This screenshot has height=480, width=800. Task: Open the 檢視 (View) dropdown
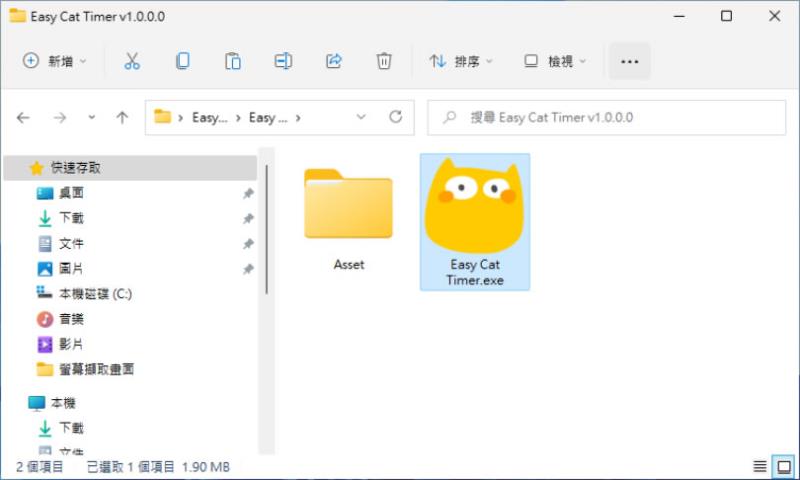click(555, 61)
